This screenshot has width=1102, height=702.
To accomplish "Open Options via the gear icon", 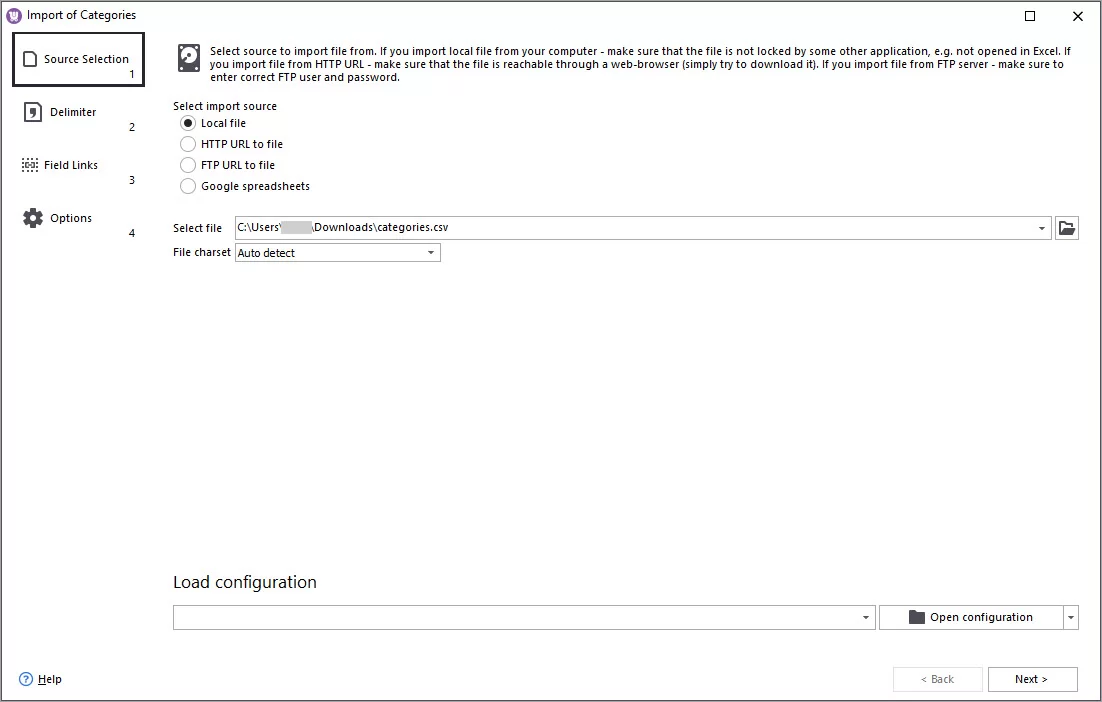I will [29, 218].
